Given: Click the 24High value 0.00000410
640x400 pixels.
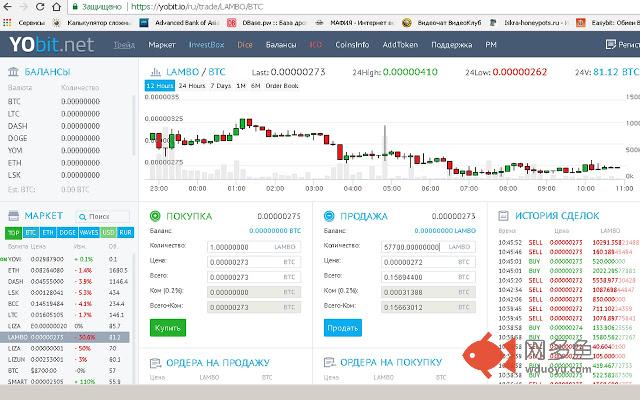Looking at the screenshot, I should pyautogui.click(x=410, y=72).
